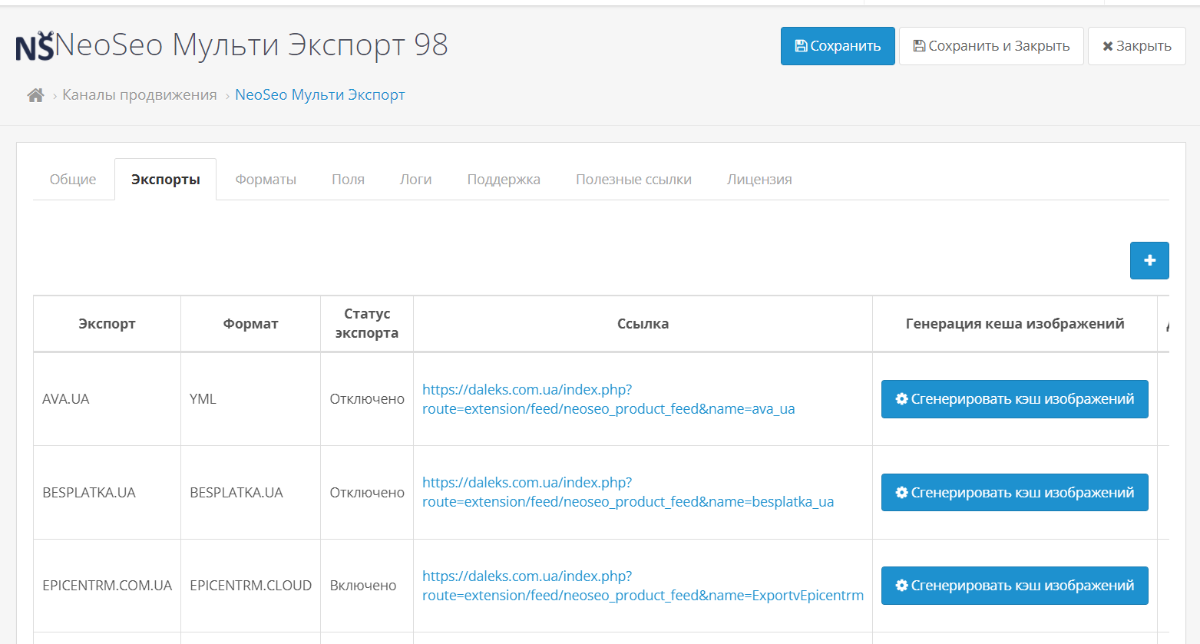Select the Экспорты tab
Image resolution: width=1200 pixels, height=644 pixels.
point(165,179)
